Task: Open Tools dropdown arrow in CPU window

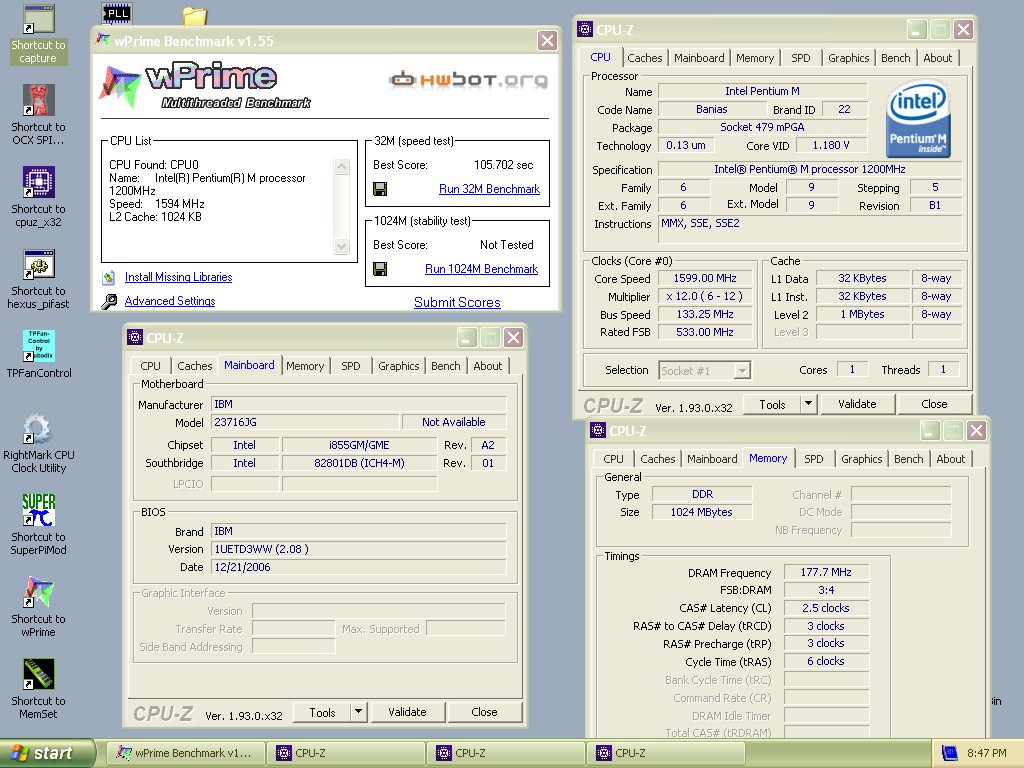Action: (x=808, y=404)
